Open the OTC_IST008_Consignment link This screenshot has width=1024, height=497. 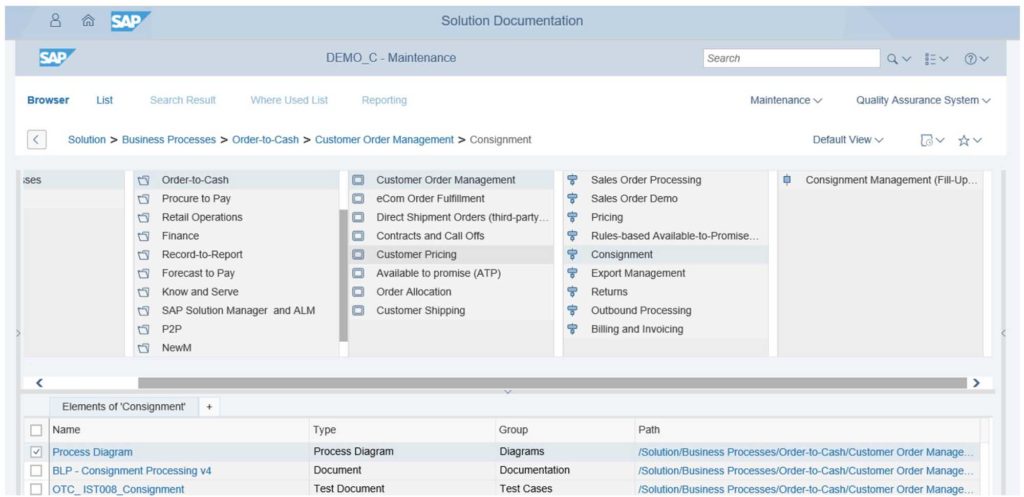pyautogui.click(x=118, y=489)
